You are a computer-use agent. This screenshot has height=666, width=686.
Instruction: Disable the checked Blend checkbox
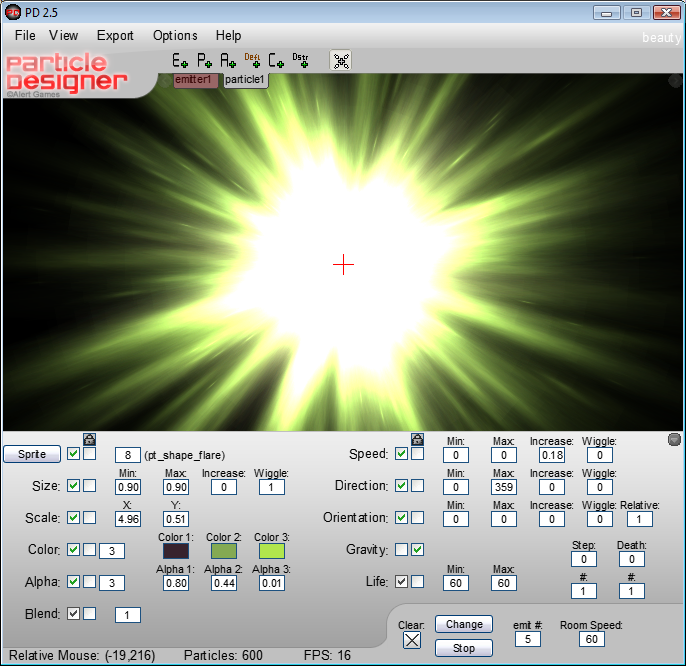(x=73, y=613)
